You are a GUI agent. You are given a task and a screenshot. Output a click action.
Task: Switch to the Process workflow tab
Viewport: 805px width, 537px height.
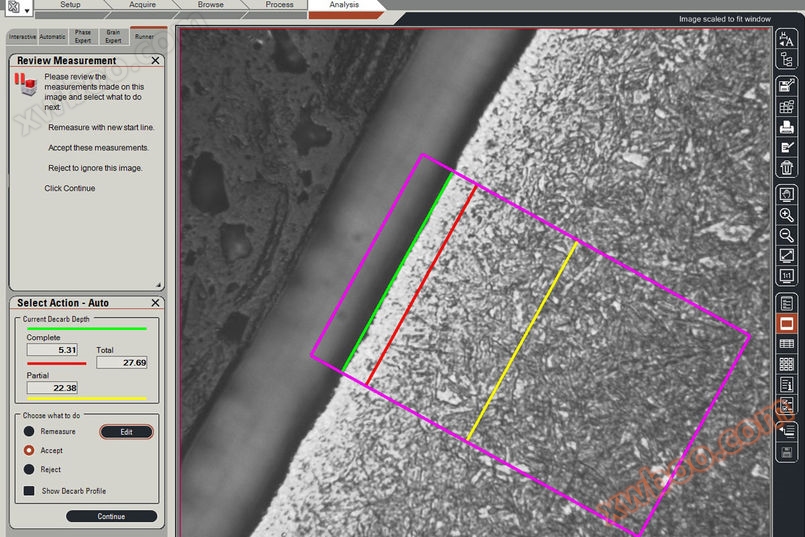(x=279, y=5)
